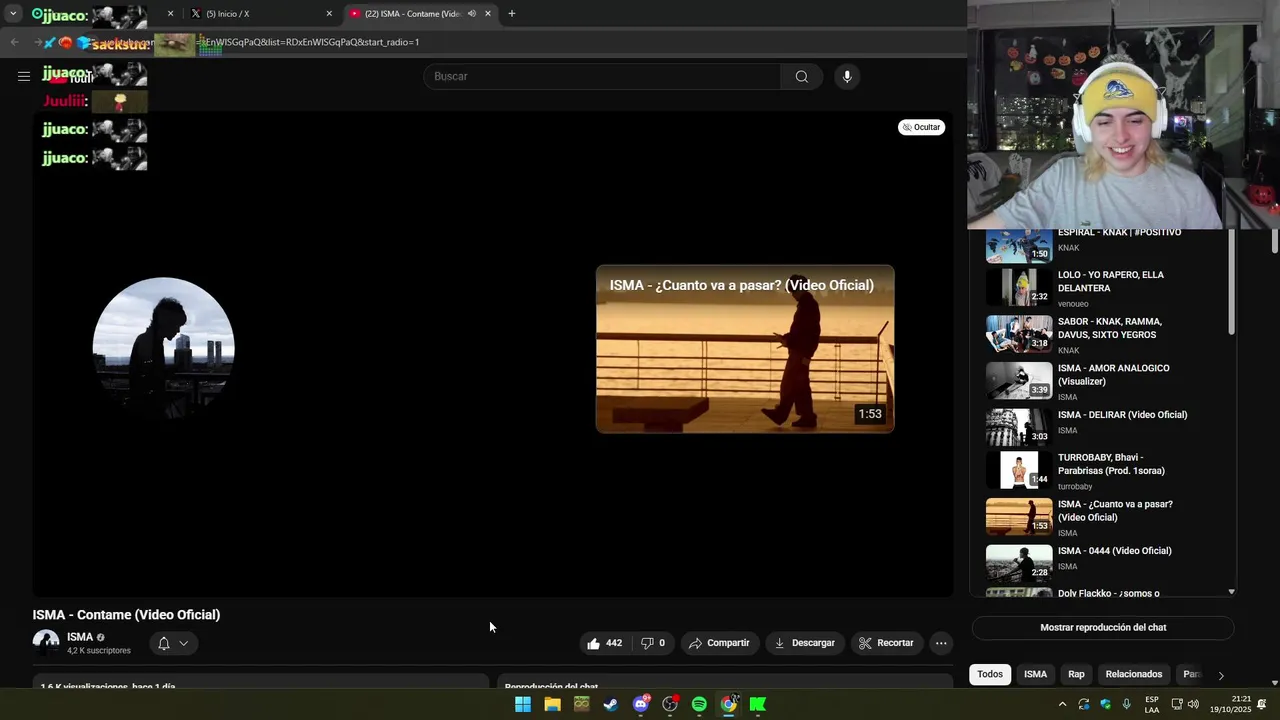Open Google Chrome from the taskbar
Screen dimensions: 1280x720
pyautogui.click(x=729, y=704)
